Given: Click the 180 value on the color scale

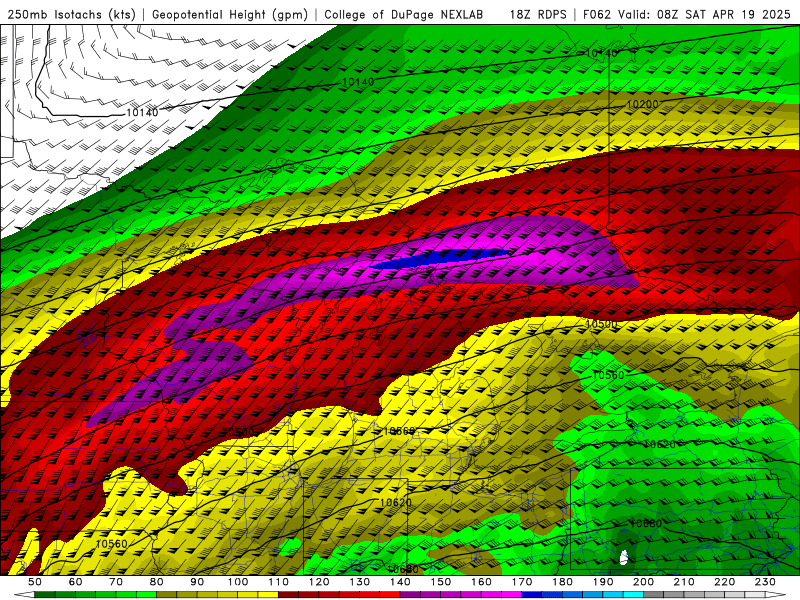Looking at the screenshot, I should point(562,582).
